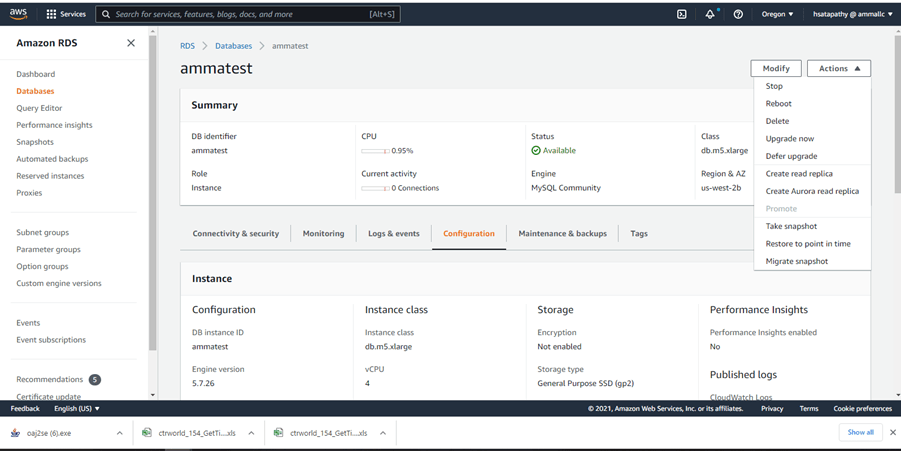Image resolution: width=901 pixels, height=451 pixels.
Task: Collapse the Actions dropdown button
Action: point(838,68)
